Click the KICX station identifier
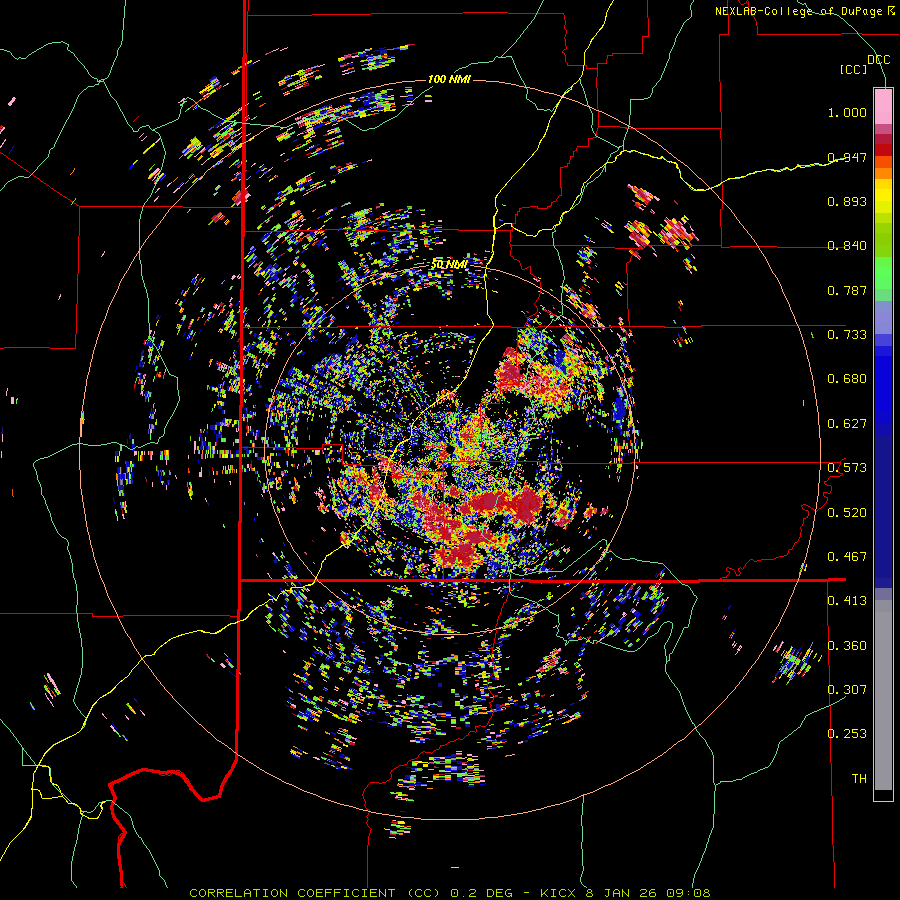900x900 pixels. click(559, 893)
